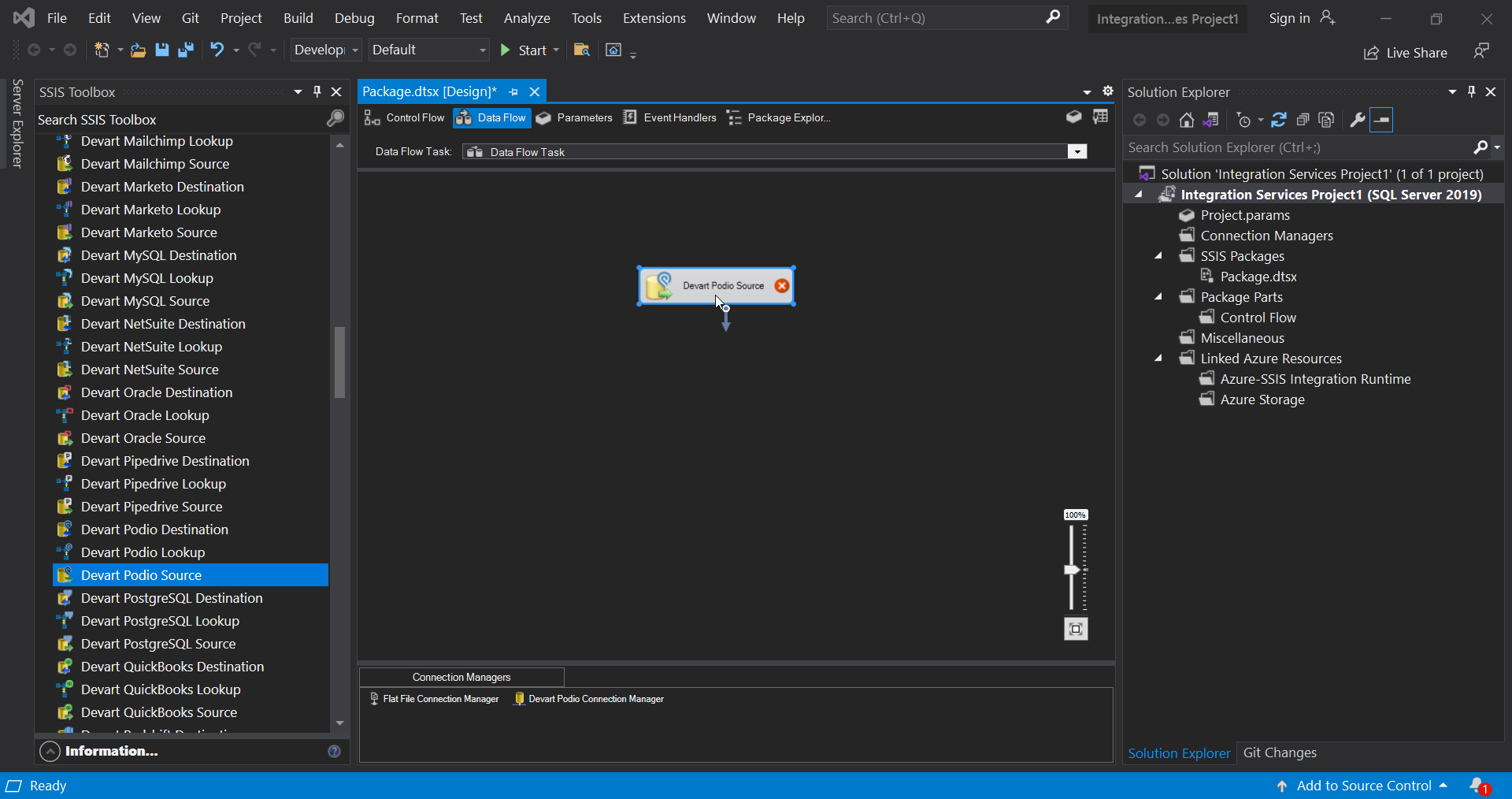The height and width of the screenshot is (799, 1512).
Task: Click the designer zoom slider handle
Action: (1072, 570)
